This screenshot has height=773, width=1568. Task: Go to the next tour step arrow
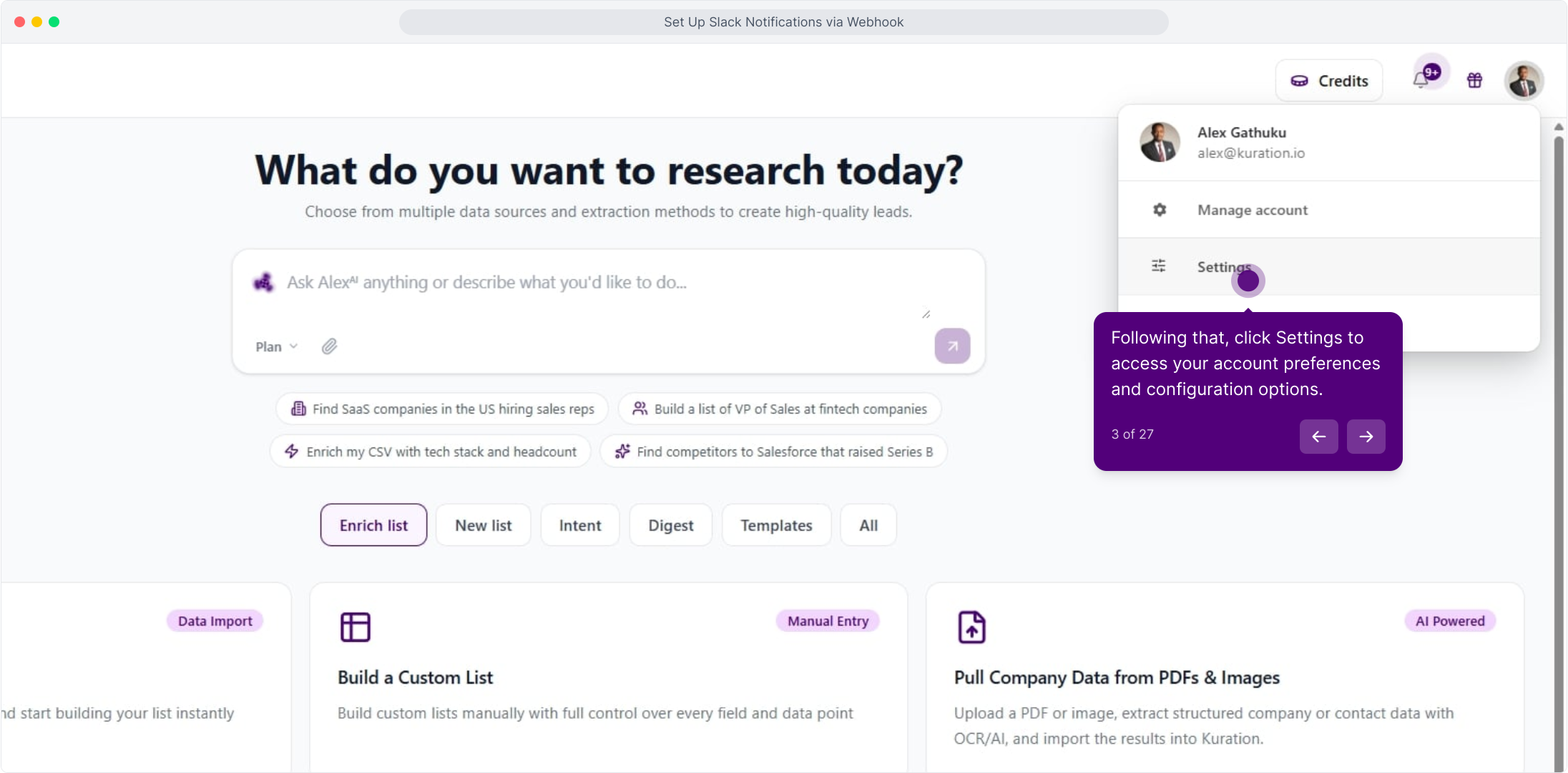pyautogui.click(x=1366, y=437)
